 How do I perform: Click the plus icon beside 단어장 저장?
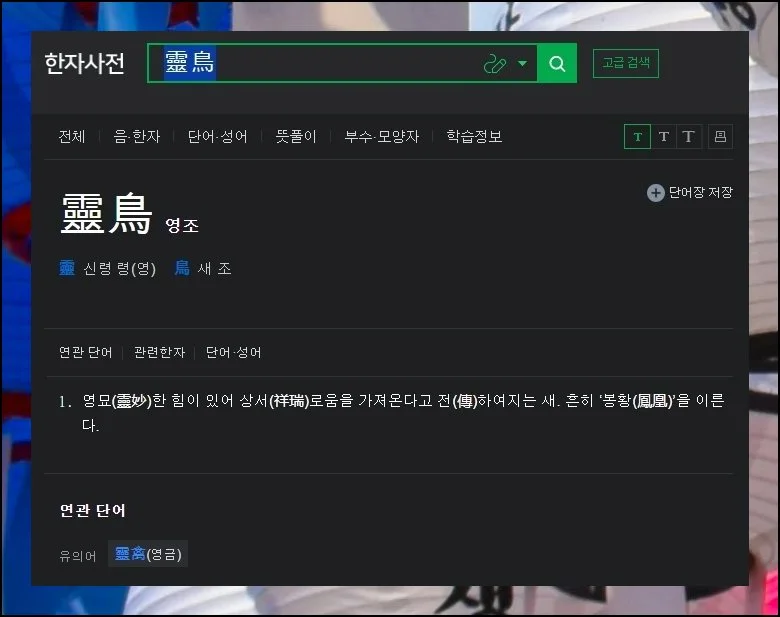tap(656, 193)
